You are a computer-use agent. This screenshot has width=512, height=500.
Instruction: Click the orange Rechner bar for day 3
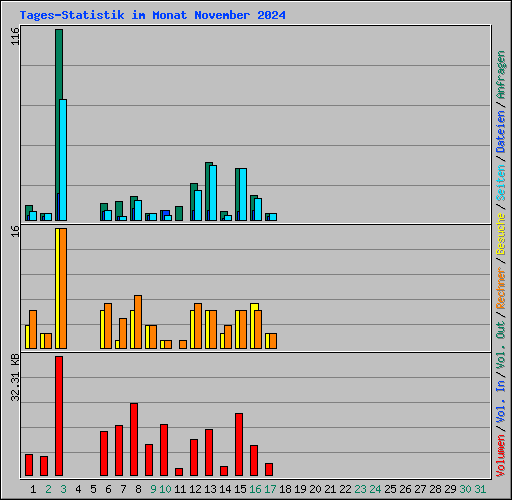(63, 289)
